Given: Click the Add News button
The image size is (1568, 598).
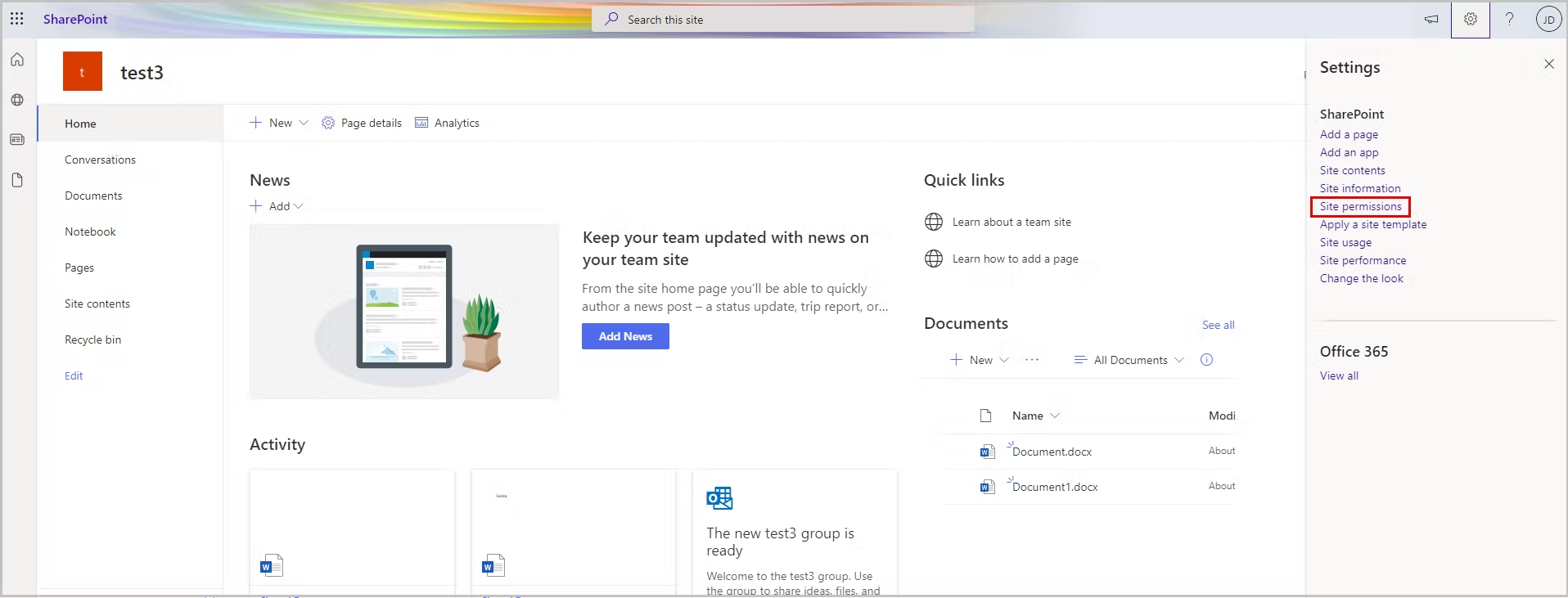Looking at the screenshot, I should 625,336.
